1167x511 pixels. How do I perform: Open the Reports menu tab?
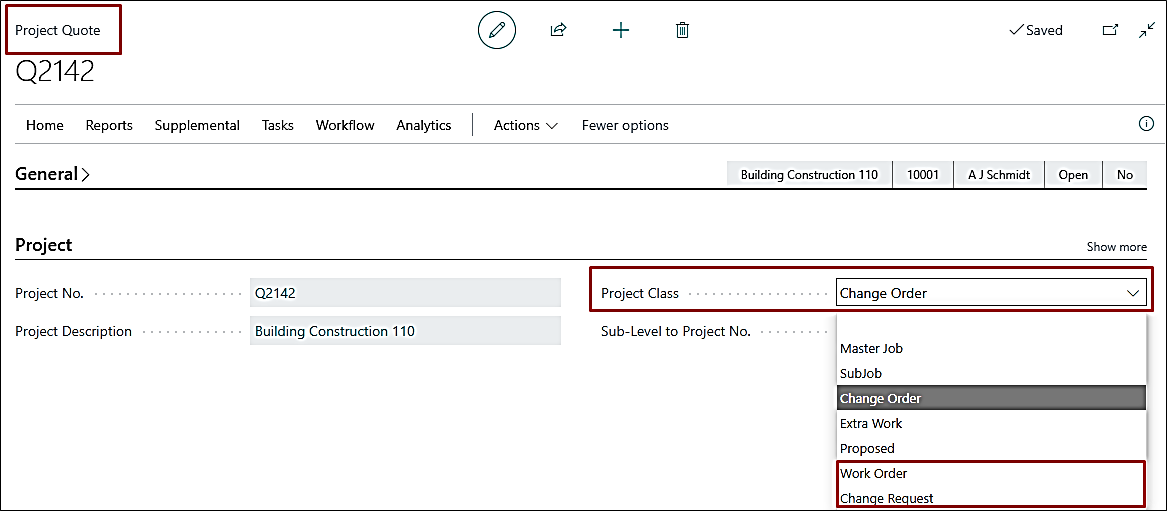tap(109, 125)
